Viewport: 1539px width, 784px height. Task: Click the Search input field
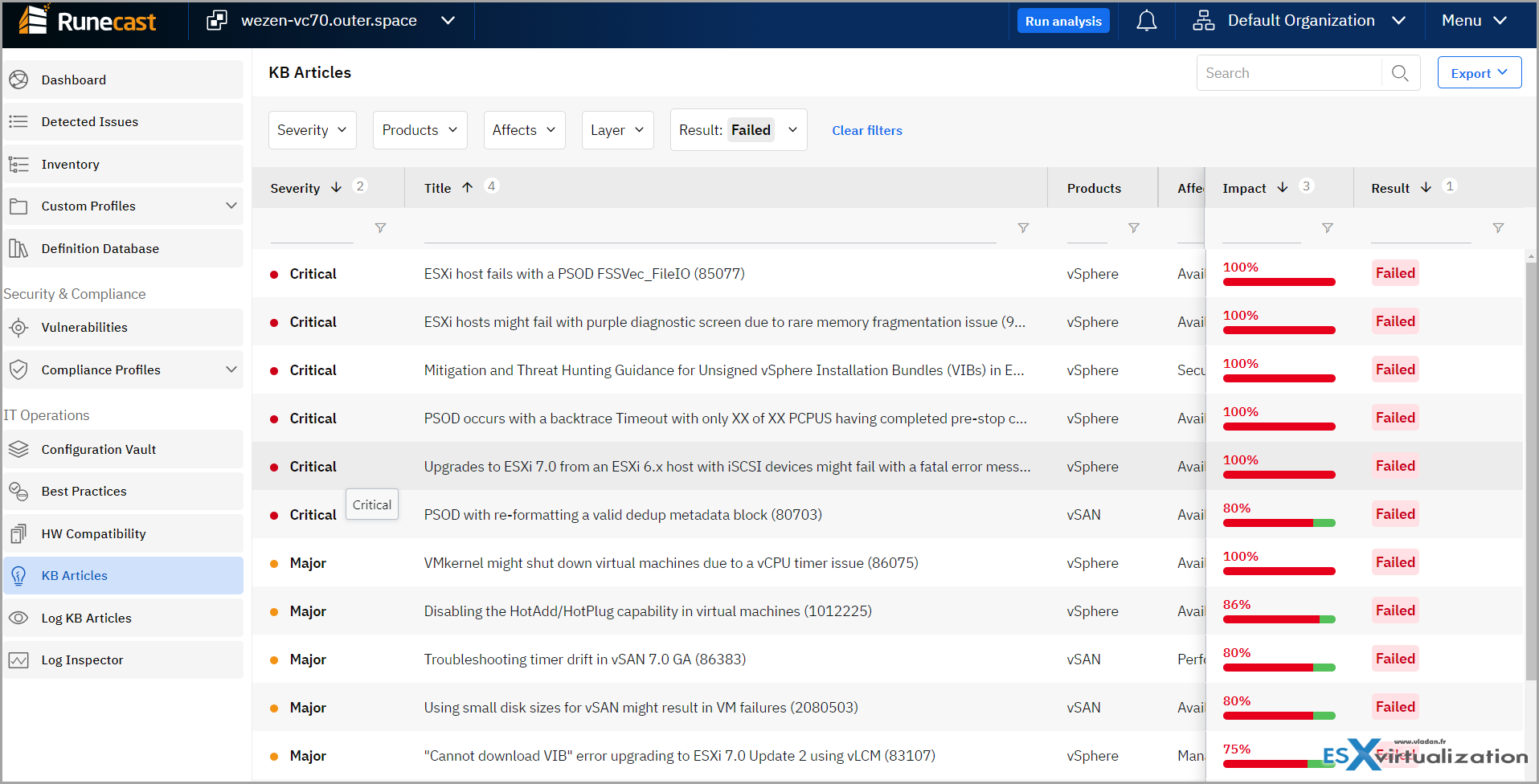pyautogui.click(x=1289, y=73)
